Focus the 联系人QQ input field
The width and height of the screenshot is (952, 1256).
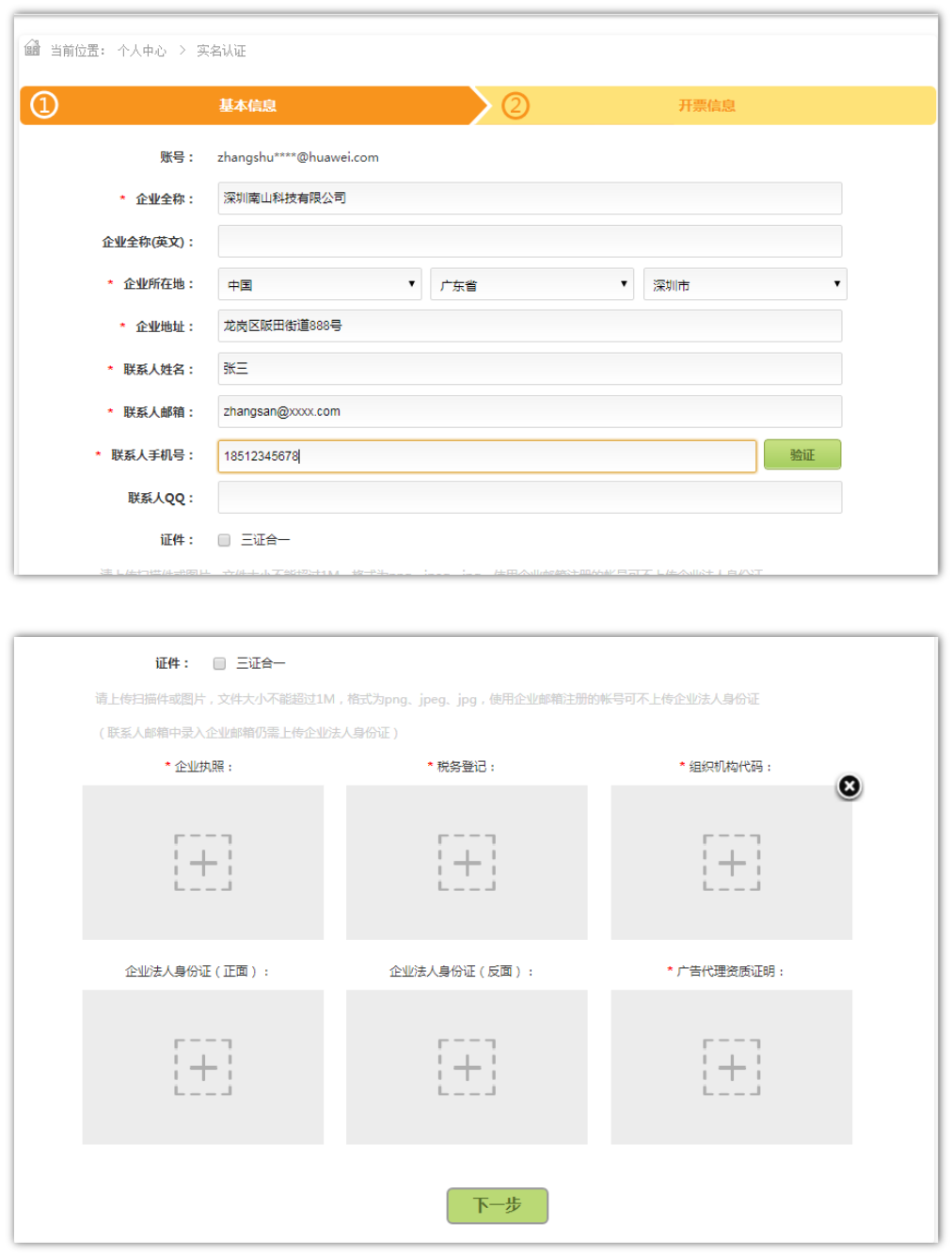click(530, 498)
